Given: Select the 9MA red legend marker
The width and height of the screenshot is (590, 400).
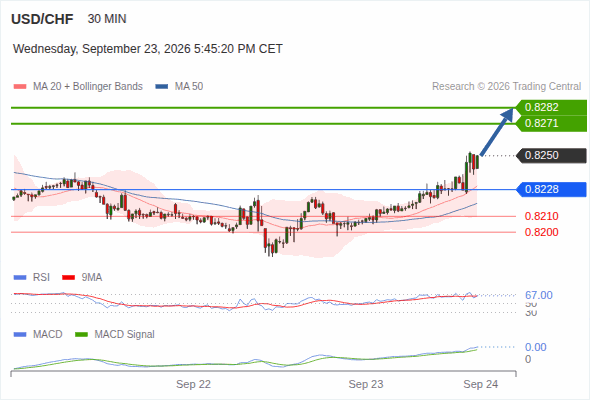Looking at the screenshot, I should click(x=68, y=278).
